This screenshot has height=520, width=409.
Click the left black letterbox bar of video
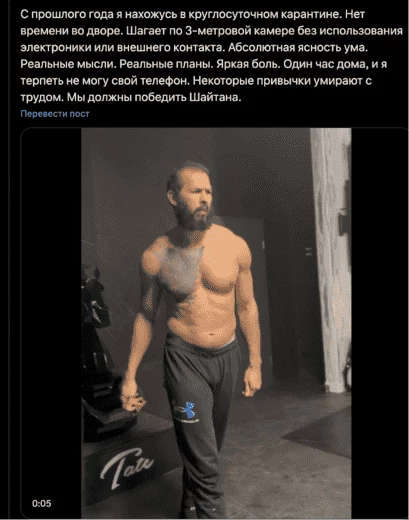(x=51, y=323)
